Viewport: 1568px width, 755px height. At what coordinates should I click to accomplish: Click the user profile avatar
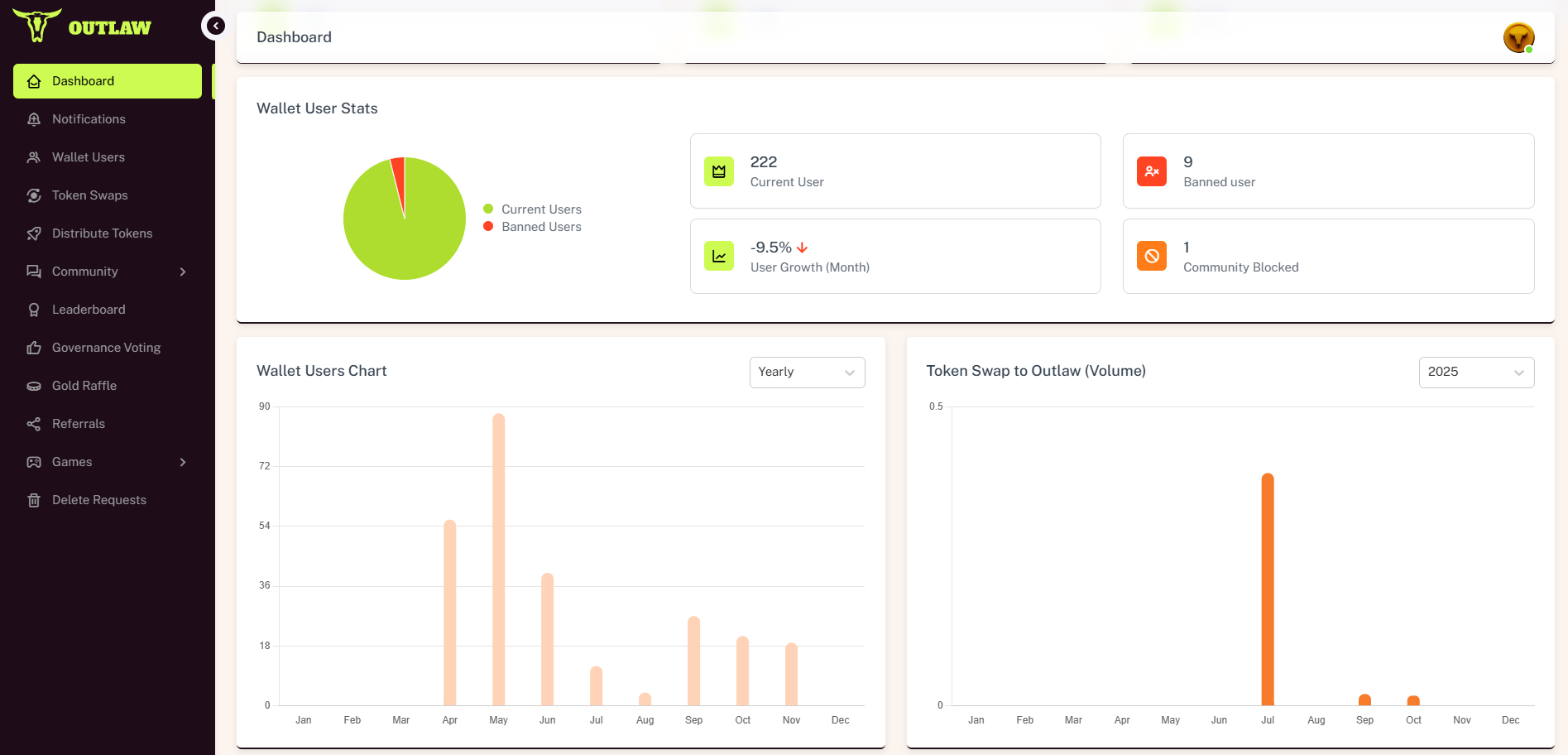tap(1518, 37)
